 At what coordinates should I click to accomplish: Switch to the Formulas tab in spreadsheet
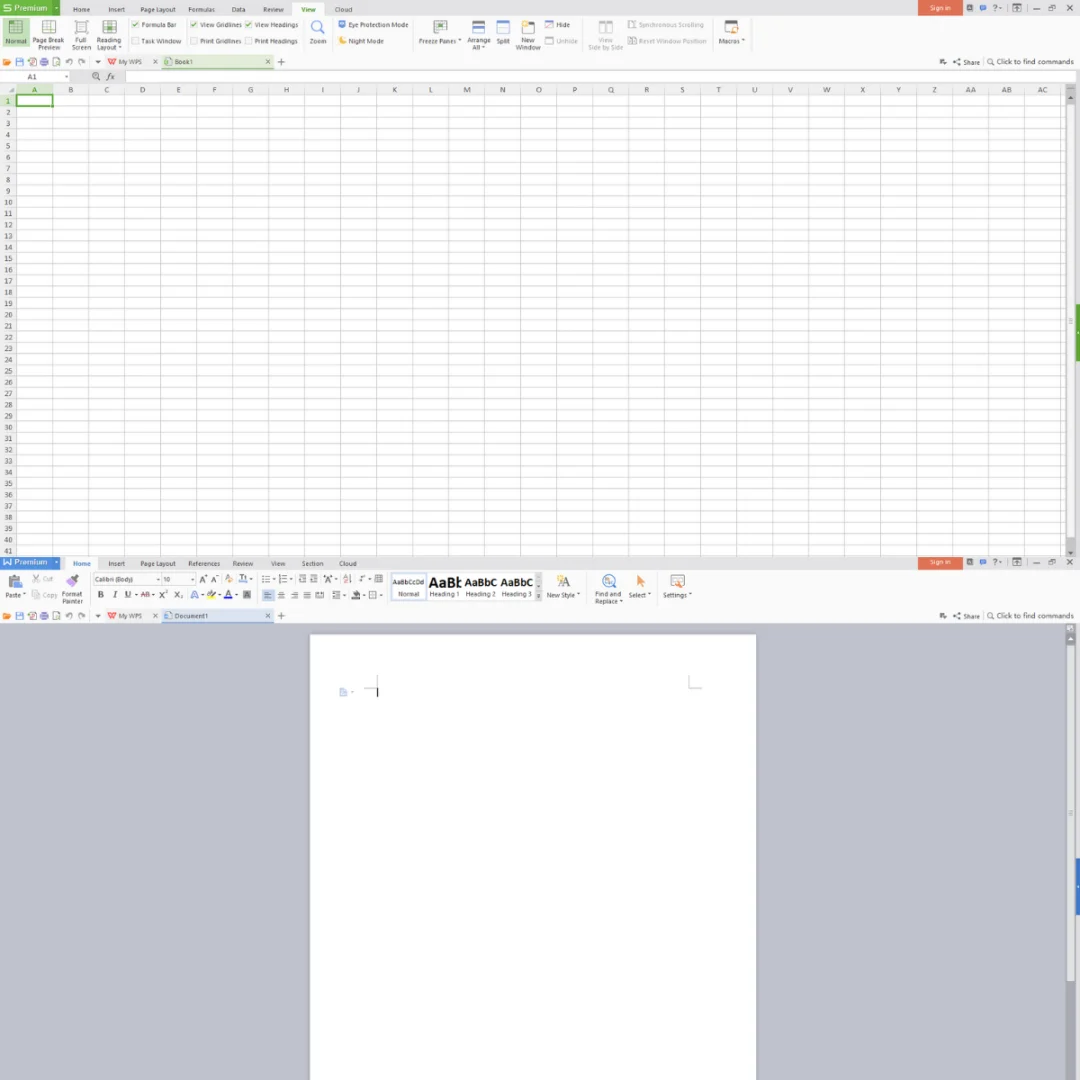[x=201, y=9]
